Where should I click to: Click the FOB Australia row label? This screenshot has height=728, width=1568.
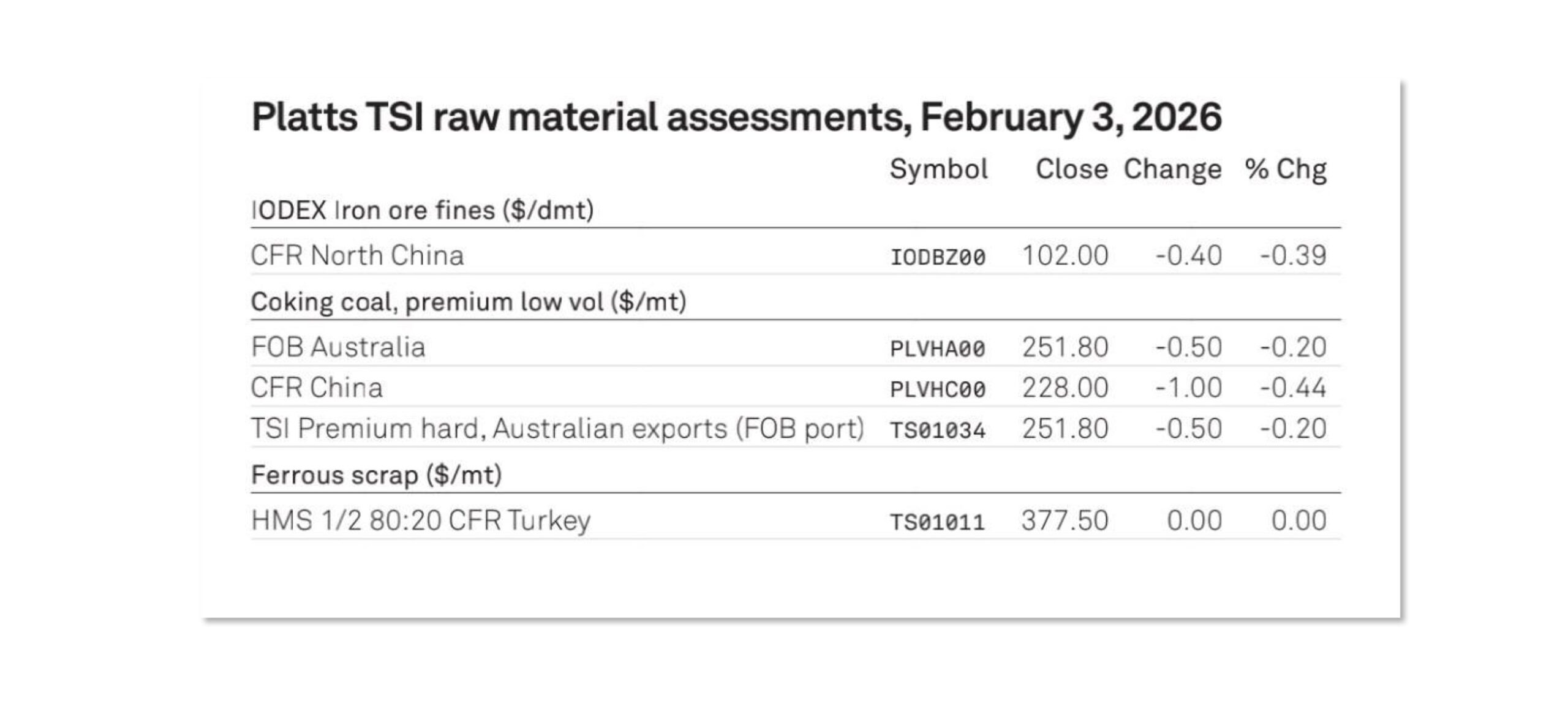coord(338,347)
